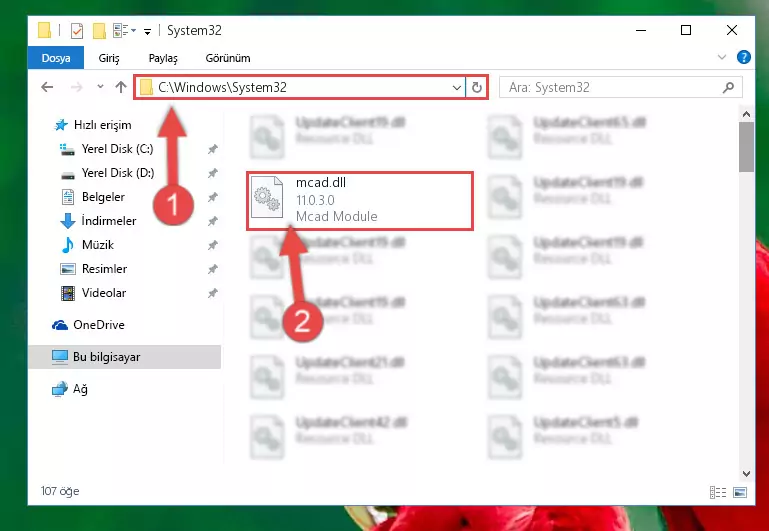Click the Ara: System32 search box
Image resolution: width=769 pixels, height=531 pixels.
[x=620, y=88]
